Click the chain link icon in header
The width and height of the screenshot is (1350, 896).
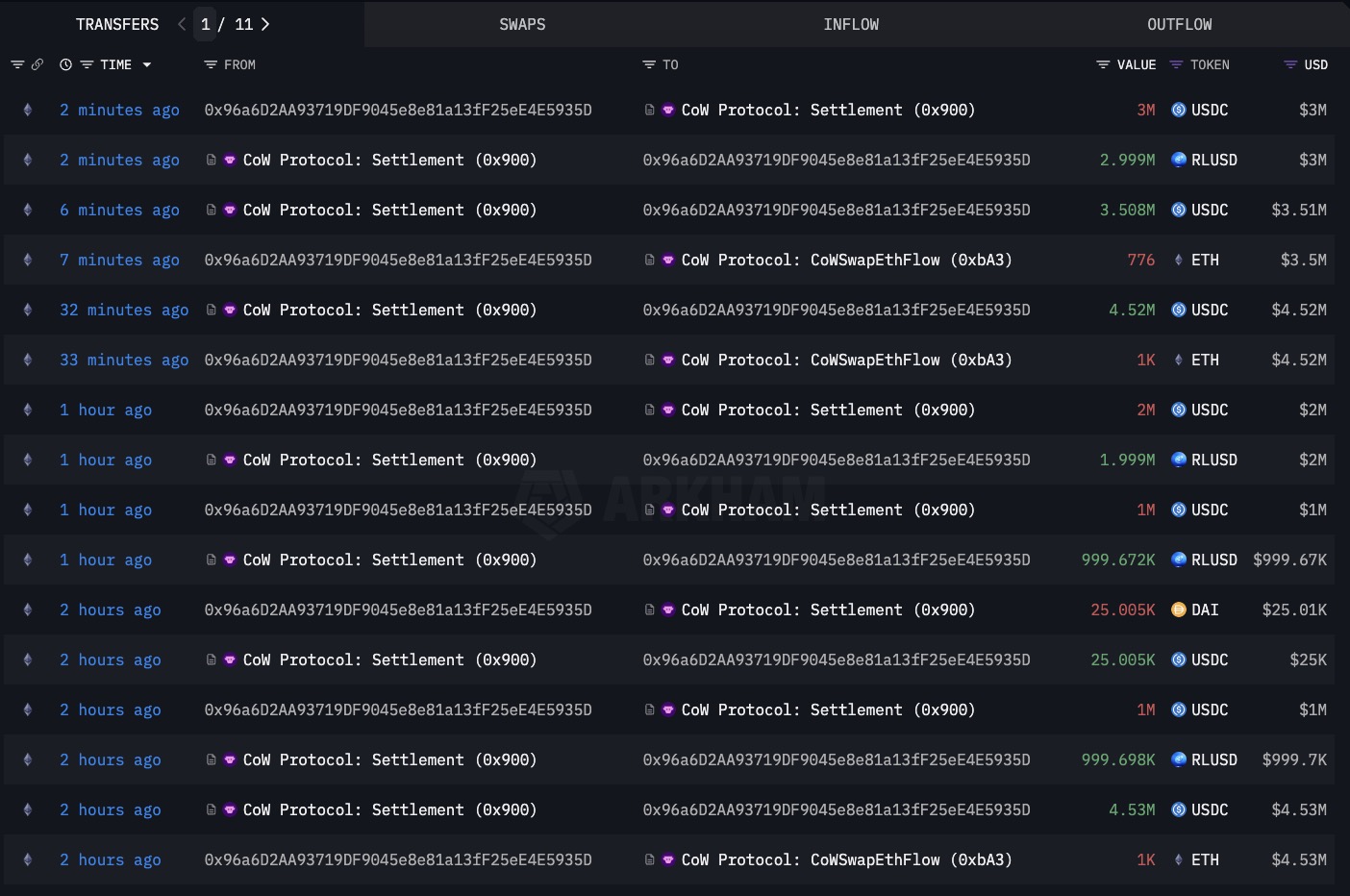coord(37,64)
